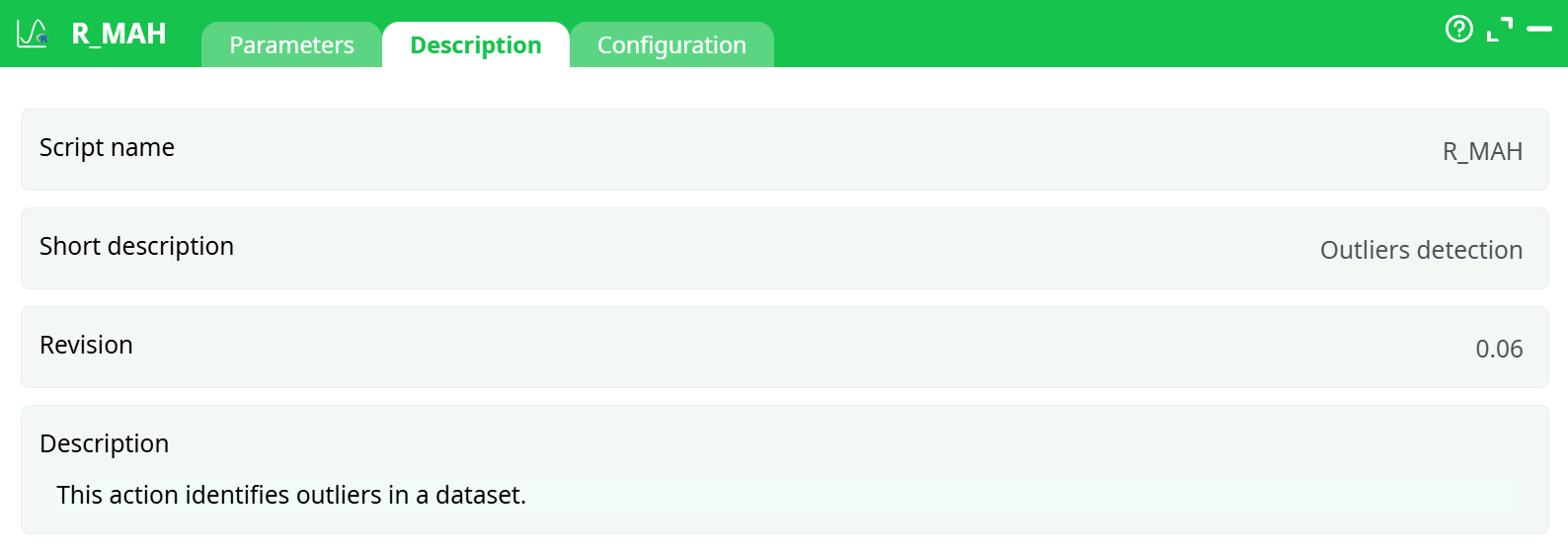Screen dimensions: 1568x555
Task: Open the Configuration tab
Action: tap(671, 45)
